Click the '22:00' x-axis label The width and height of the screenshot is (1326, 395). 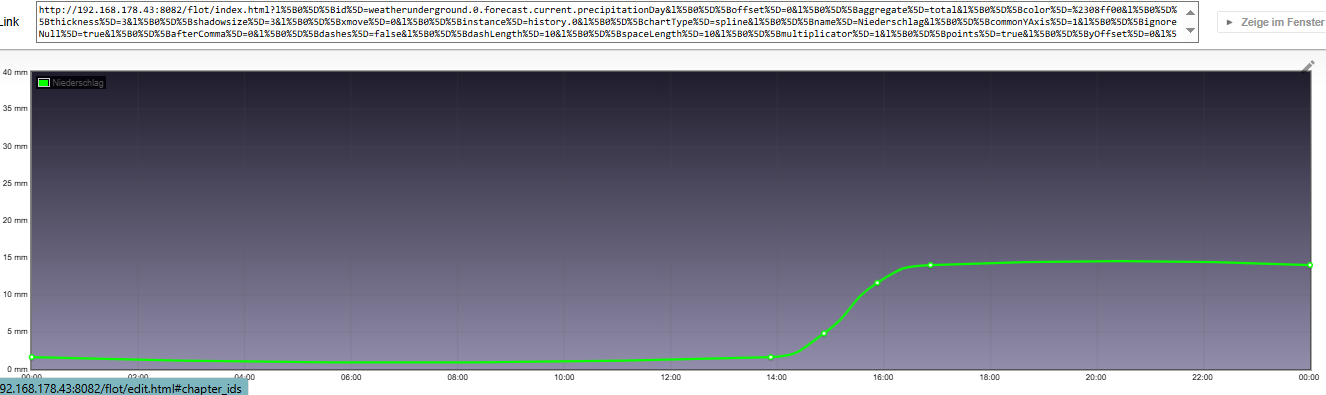pyautogui.click(x=1203, y=378)
